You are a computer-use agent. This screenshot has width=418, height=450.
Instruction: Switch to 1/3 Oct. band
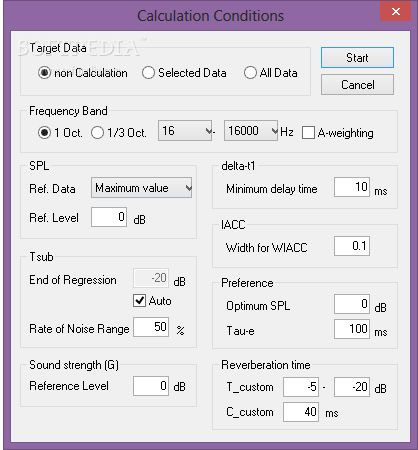(x=119, y=133)
